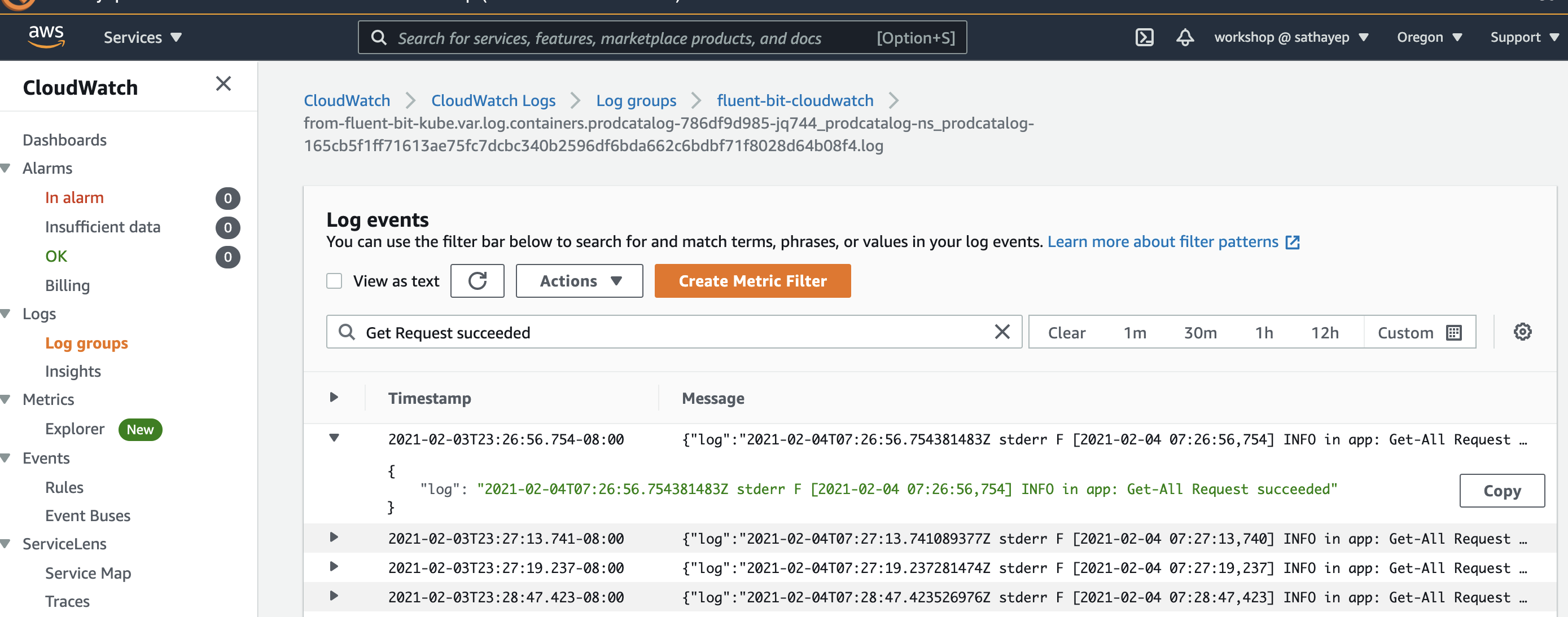Click Create Metric Filter button
Viewport: 1568px width, 617px height.
pos(752,281)
